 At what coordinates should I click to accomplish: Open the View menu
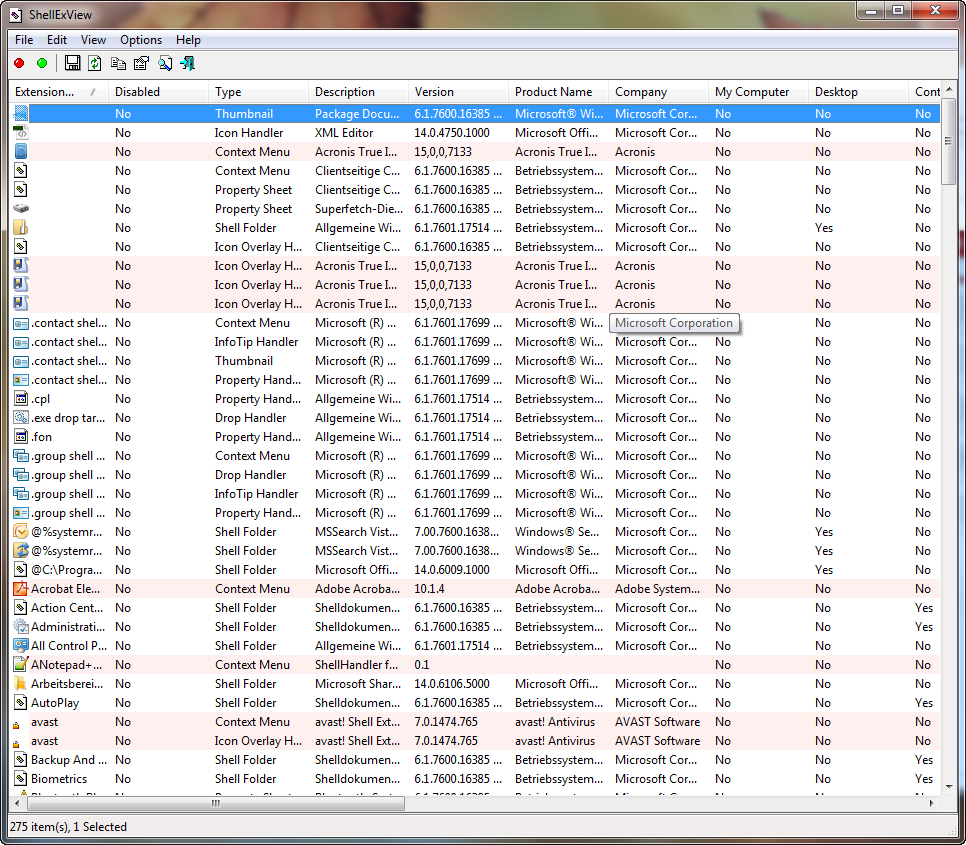pyautogui.click(x=93, y=40)
